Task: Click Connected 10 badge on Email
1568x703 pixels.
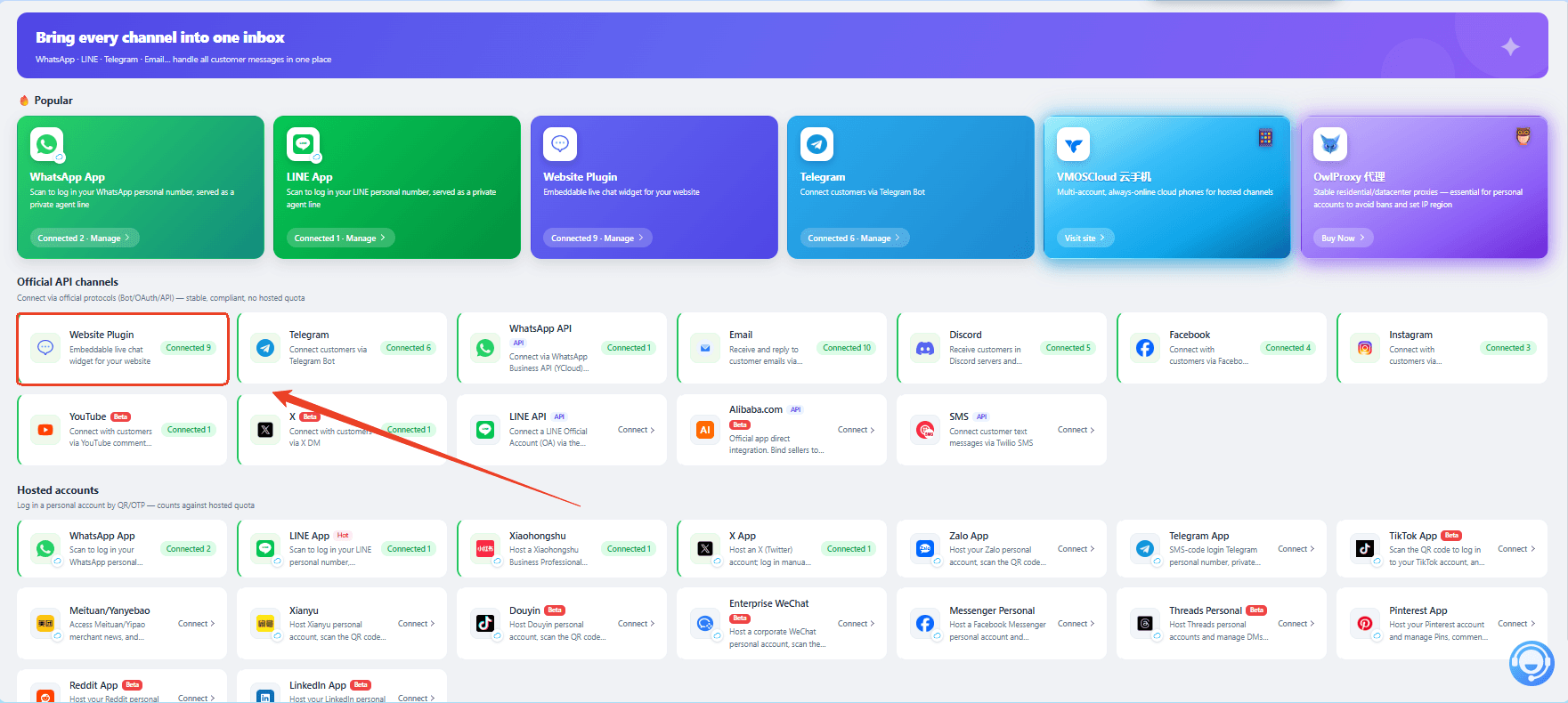Action: (847, 348)
